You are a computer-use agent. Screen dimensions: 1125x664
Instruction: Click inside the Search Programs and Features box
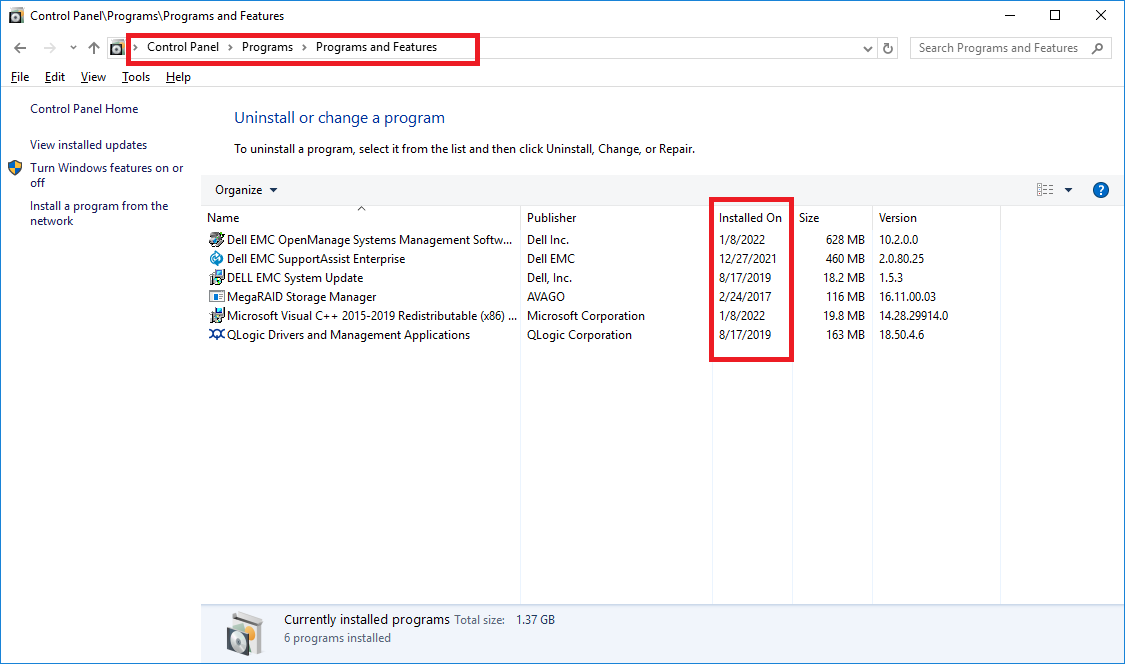click(1000, 47)
